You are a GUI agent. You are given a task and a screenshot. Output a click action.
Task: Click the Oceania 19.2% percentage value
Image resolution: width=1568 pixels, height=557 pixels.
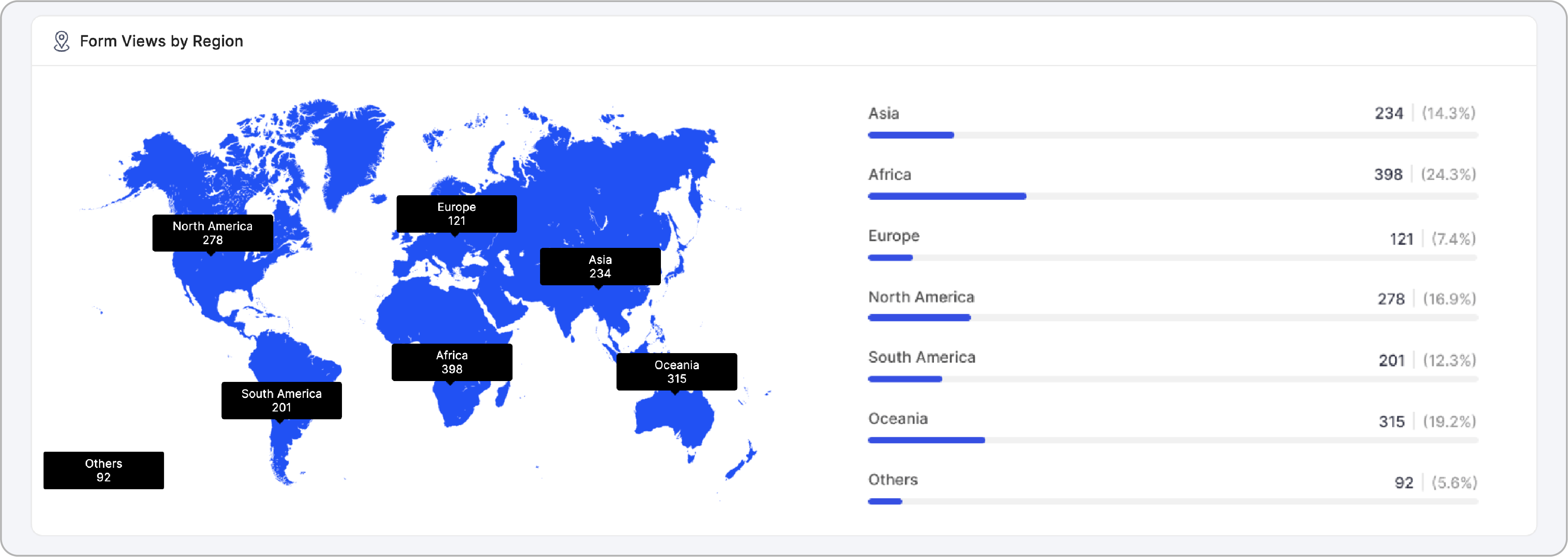1449,421
